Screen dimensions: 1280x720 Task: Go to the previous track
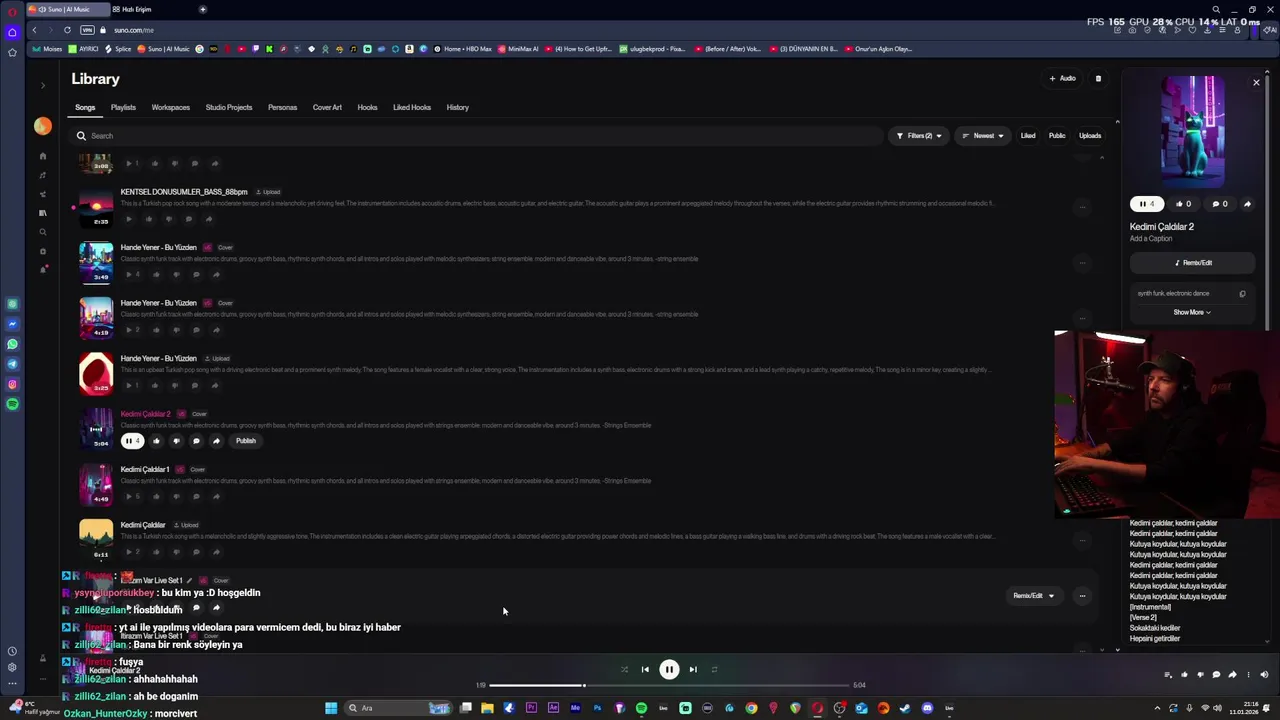coord(645,669)
